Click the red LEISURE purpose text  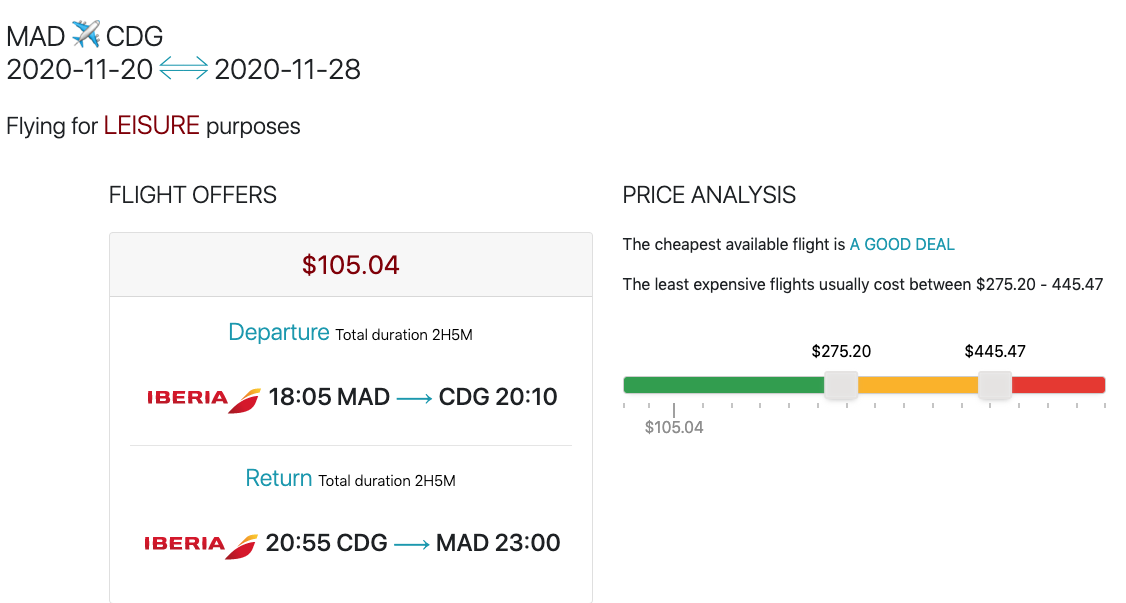tap(152, 126)
